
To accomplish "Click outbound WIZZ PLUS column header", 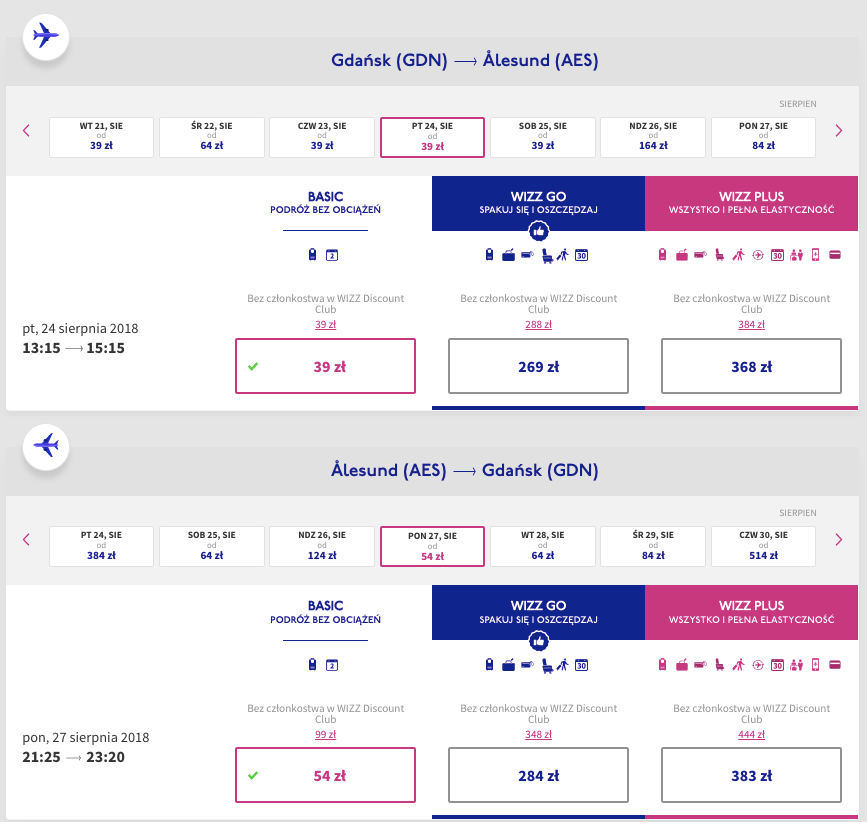I will 751,203.
